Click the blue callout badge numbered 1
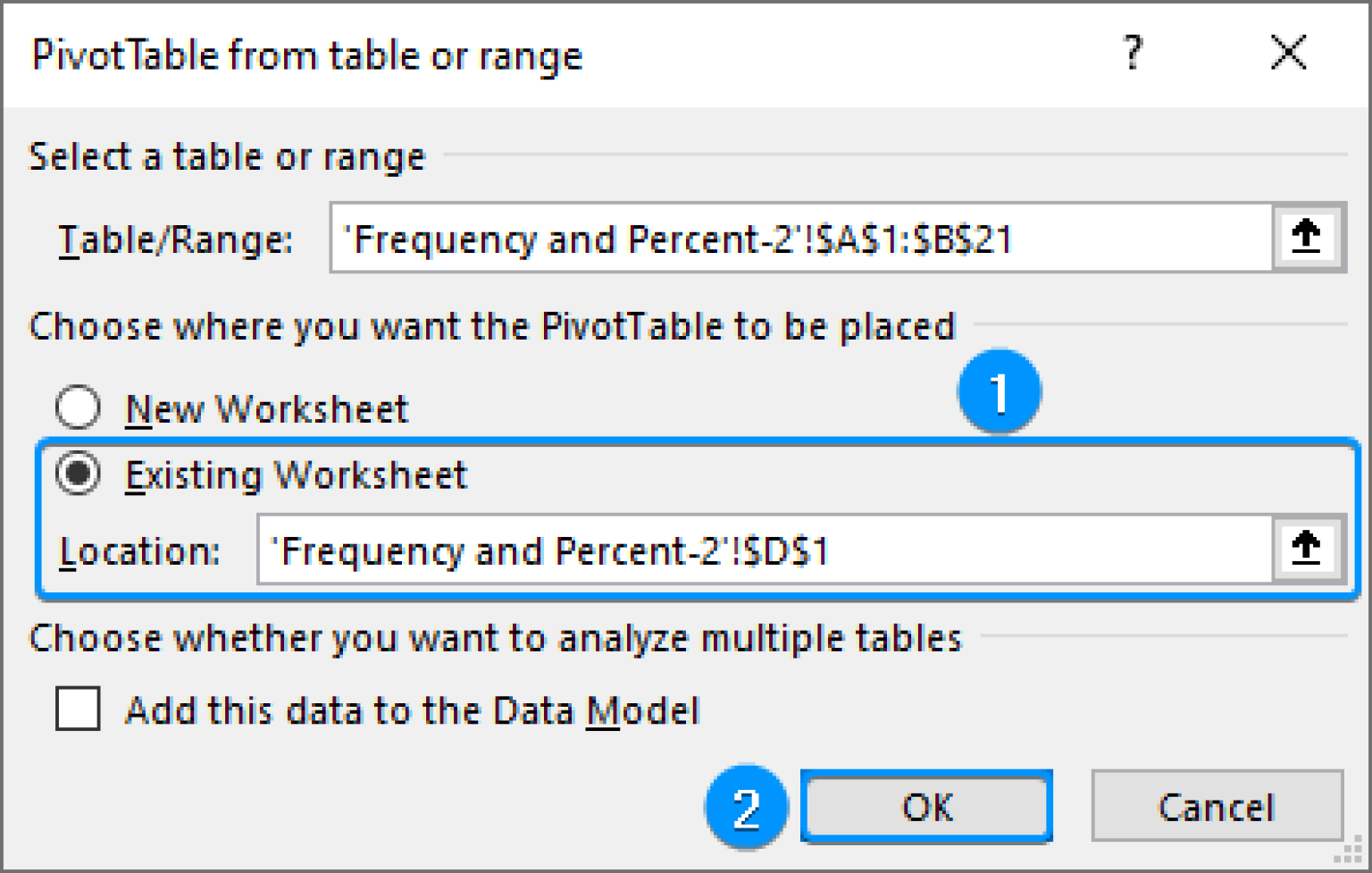This screenshot has height=873, width=1372. [x=998, y=390]
